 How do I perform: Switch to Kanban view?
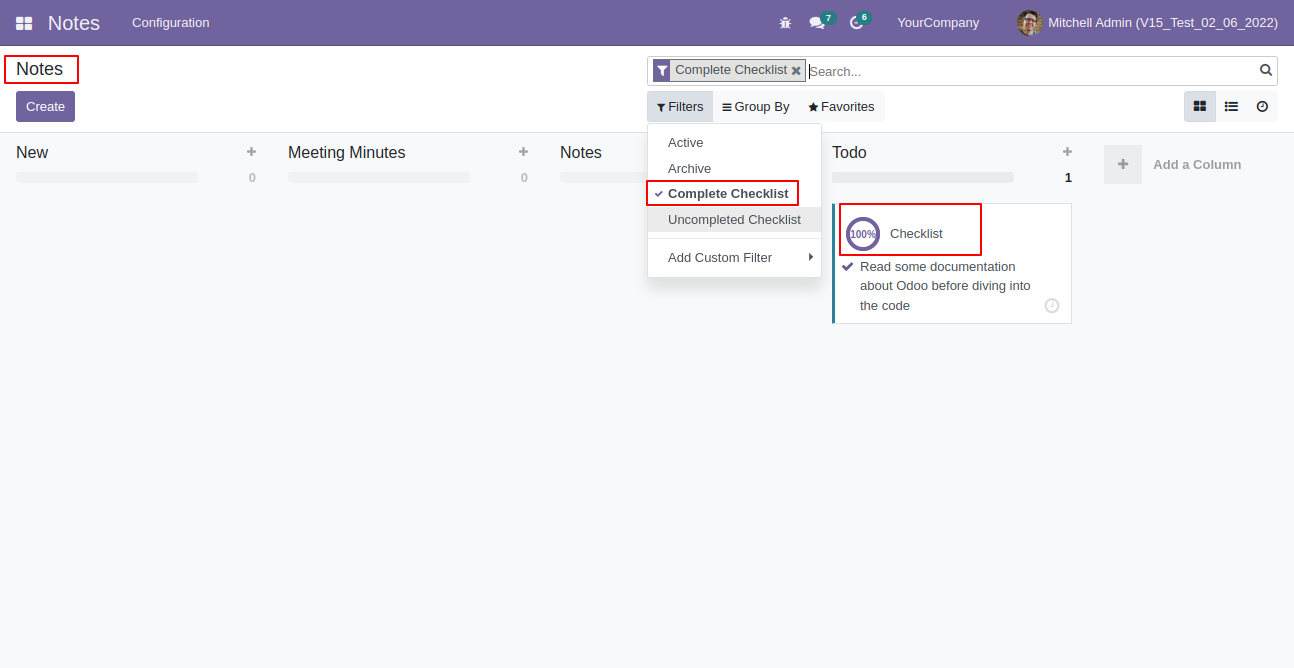[x=1200, y=107]
